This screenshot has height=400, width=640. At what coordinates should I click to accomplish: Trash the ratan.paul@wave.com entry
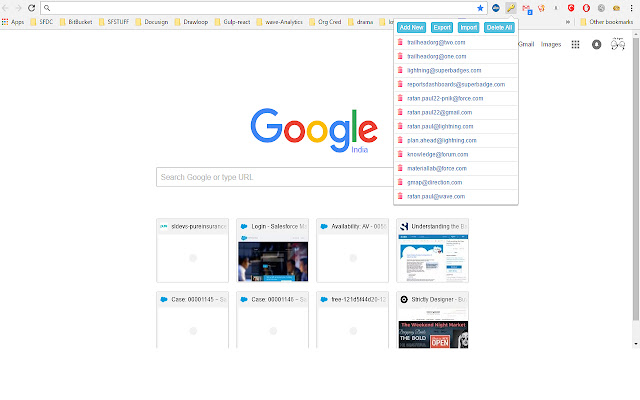pos(400,196)
